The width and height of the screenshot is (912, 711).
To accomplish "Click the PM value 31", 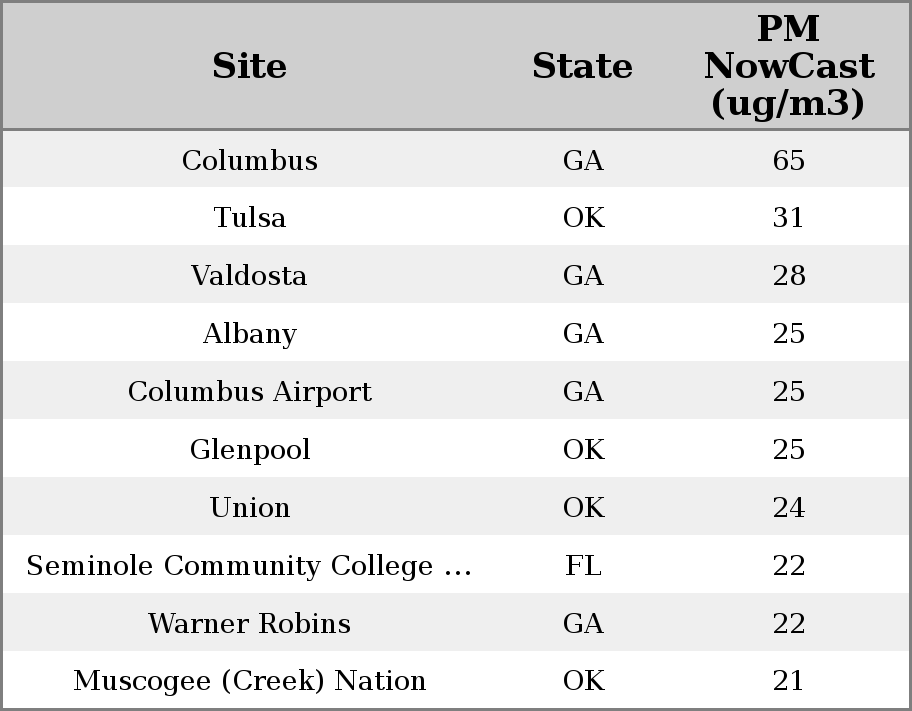I will pyautogui.click(x=788, y=218).
